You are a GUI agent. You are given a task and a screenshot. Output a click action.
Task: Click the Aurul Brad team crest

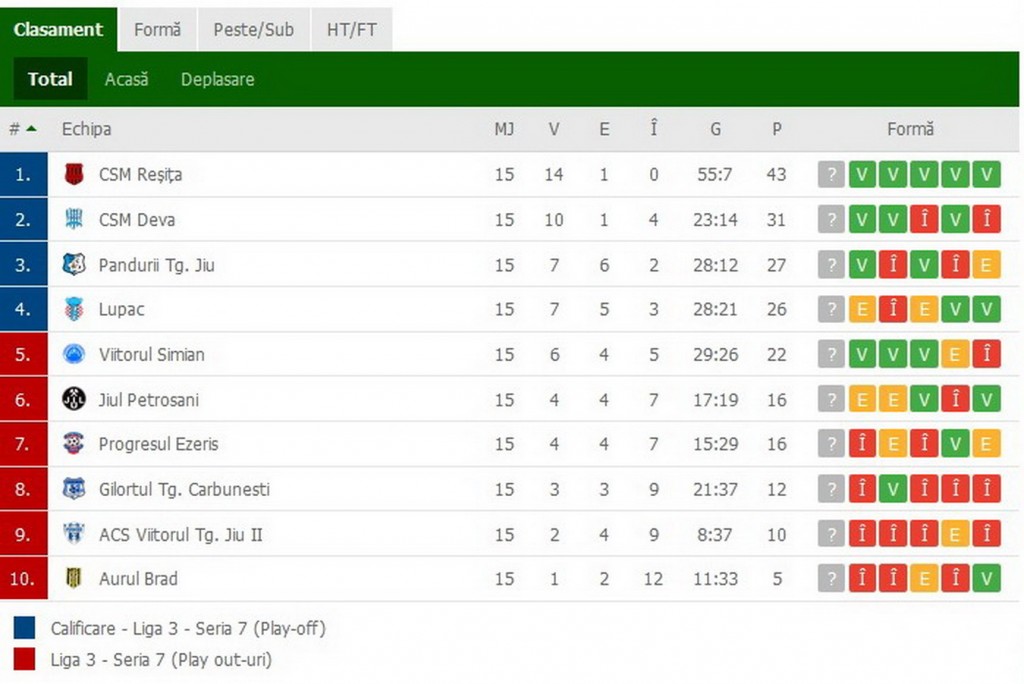[74, 578]
